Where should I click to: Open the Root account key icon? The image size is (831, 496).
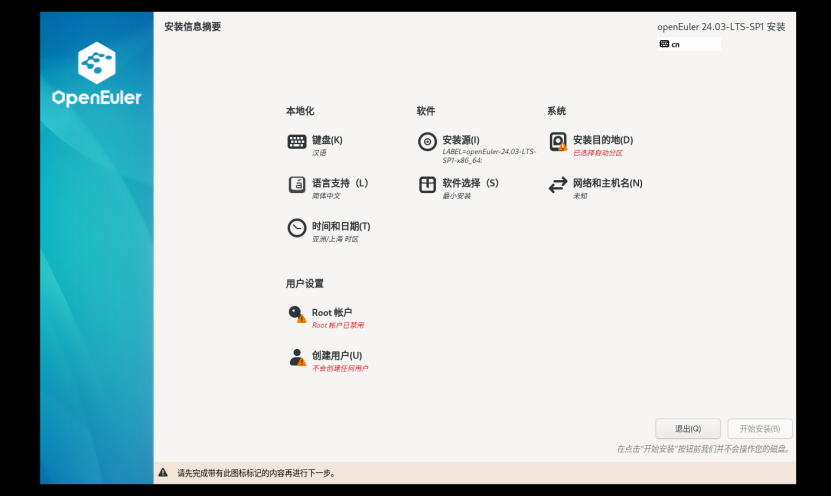point(297,314)
